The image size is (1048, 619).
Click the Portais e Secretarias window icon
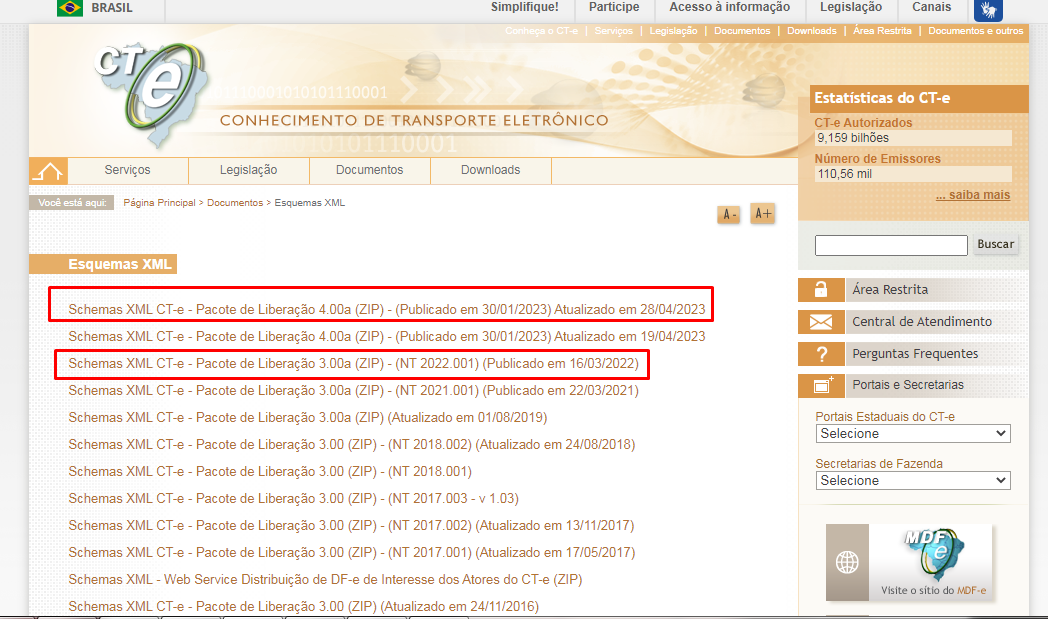click(x=821, y=386)
